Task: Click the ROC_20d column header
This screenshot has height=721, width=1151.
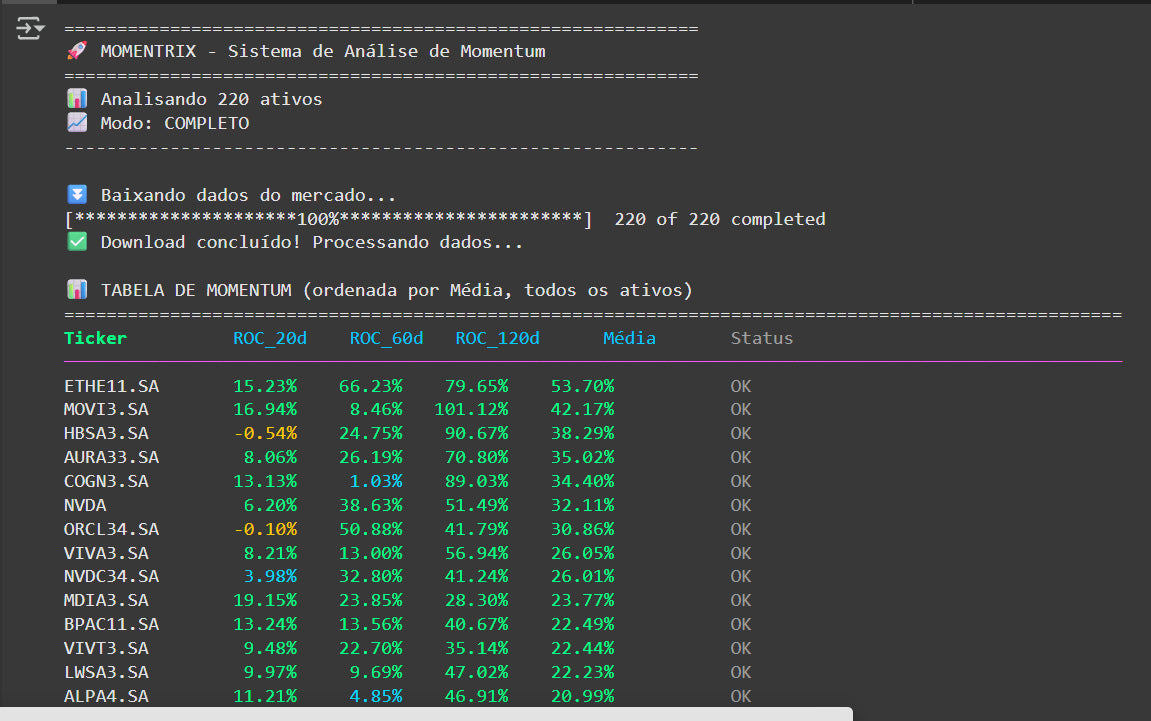Action: [x=270, y=338]
